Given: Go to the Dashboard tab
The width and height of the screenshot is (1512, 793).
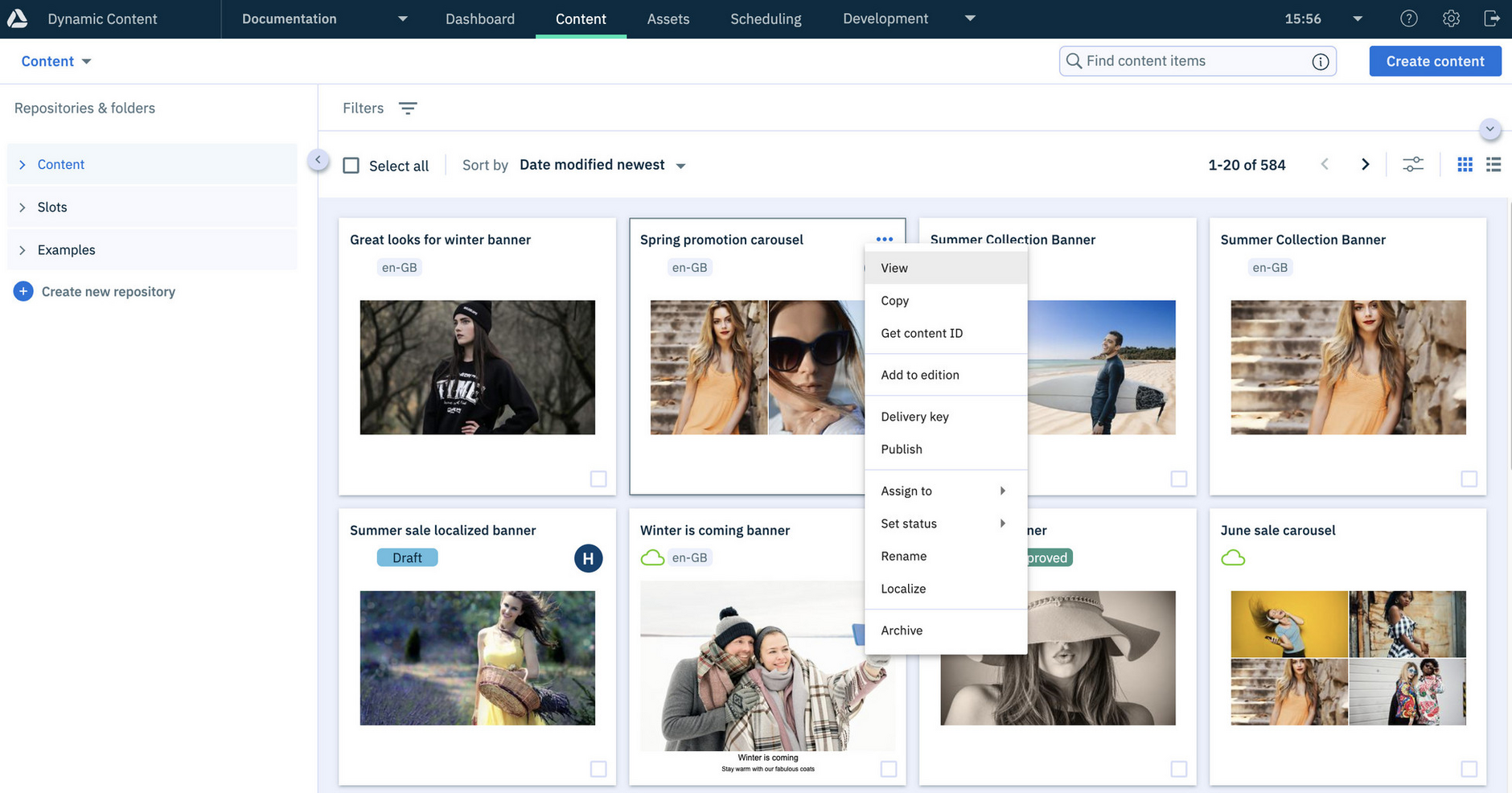Looking at the screenshot, I should click(x=480, y=18).
